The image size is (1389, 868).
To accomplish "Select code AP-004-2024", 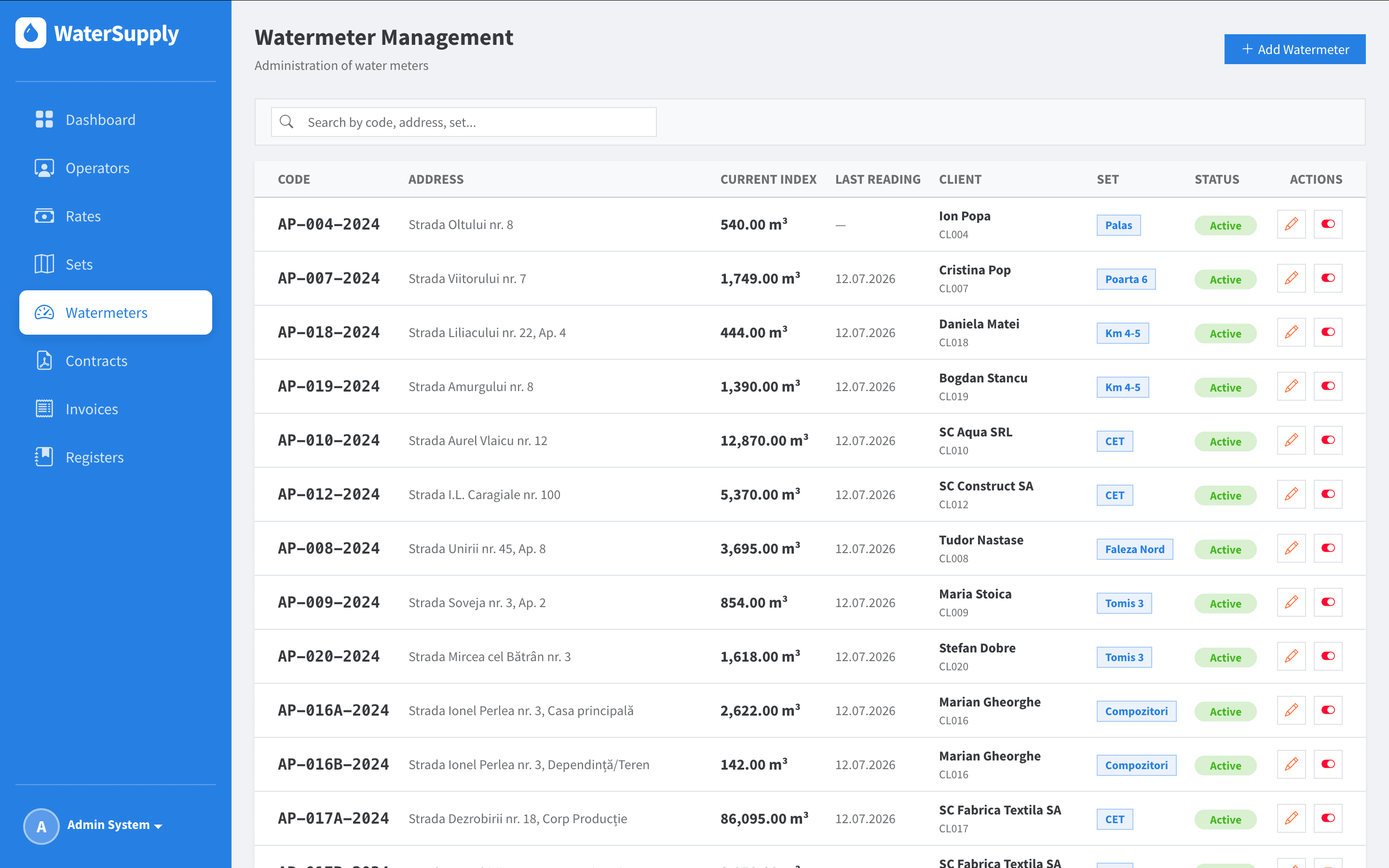I will pyautogui.click(x=329, y=224).
